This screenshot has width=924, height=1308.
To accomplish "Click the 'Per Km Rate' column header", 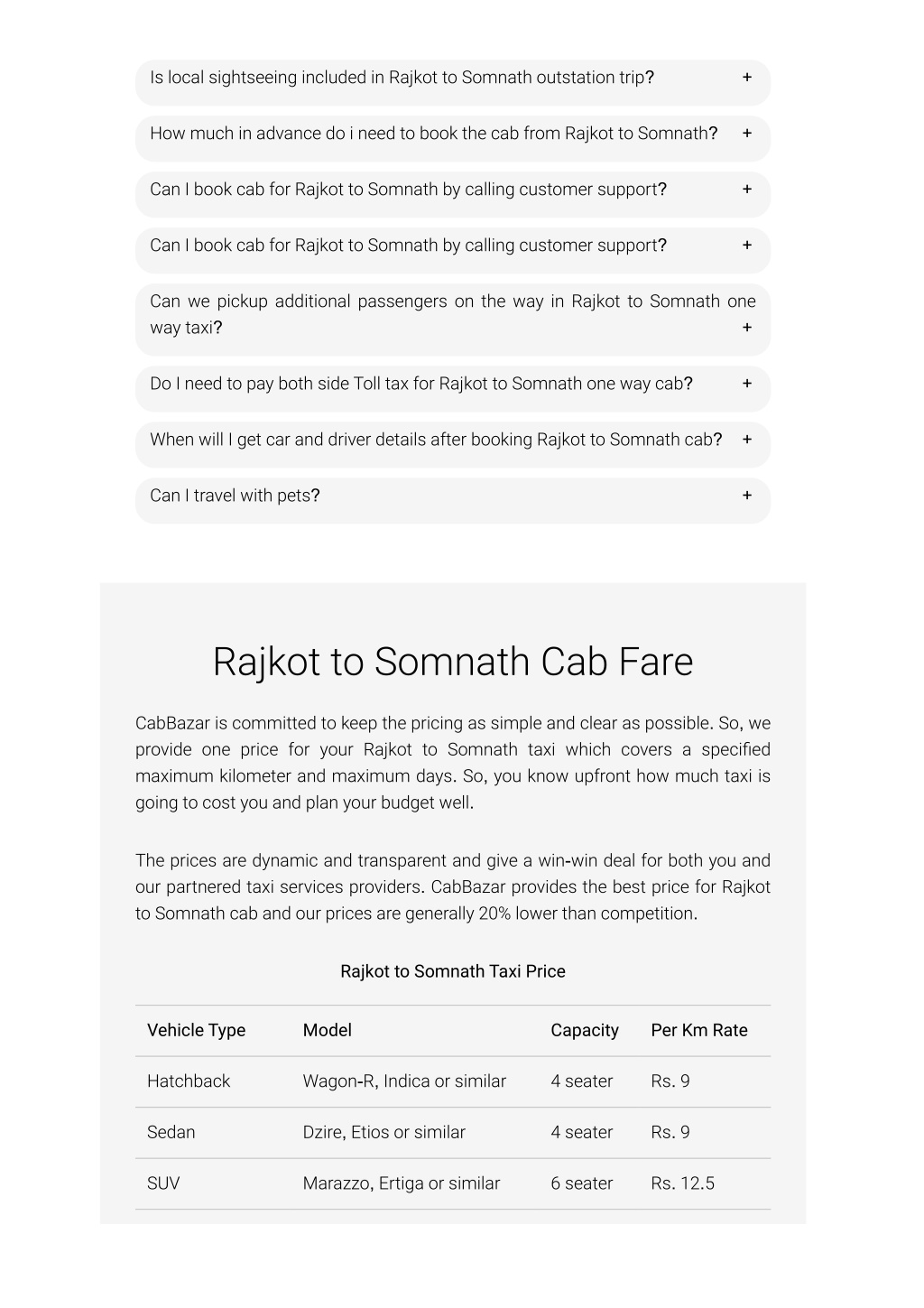I will tap(699, 1031).
